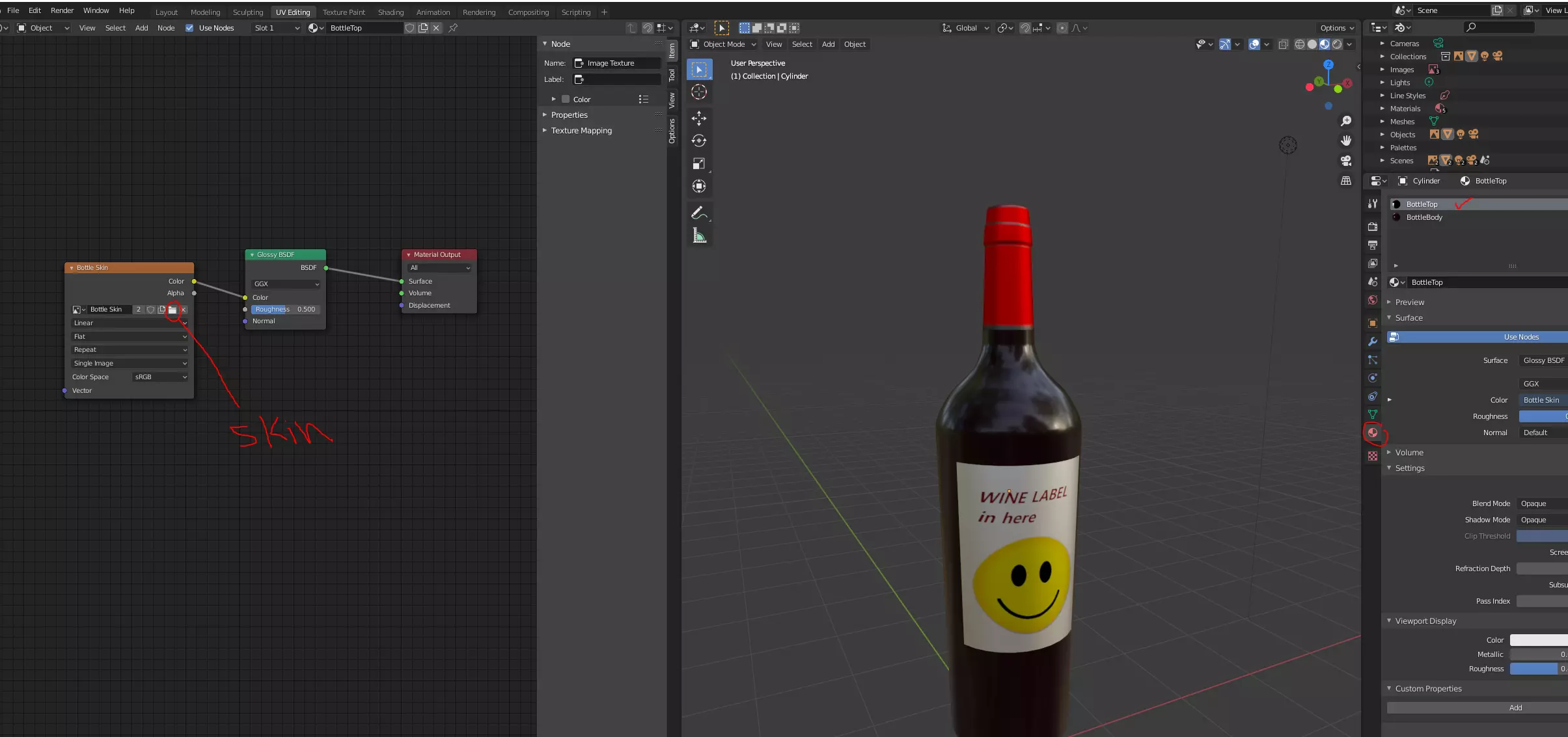This screenshot has height=737, width=1568.
Task: Open the Blend Mode Opaque dropdown
Action: tap(1542, 504)
